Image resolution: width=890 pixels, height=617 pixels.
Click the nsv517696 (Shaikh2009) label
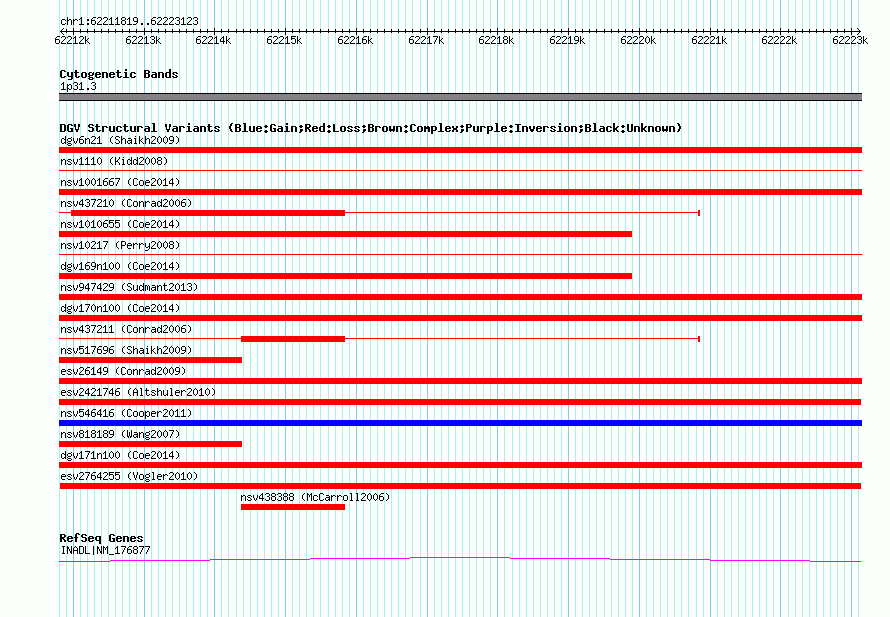[x=126, y=350]
